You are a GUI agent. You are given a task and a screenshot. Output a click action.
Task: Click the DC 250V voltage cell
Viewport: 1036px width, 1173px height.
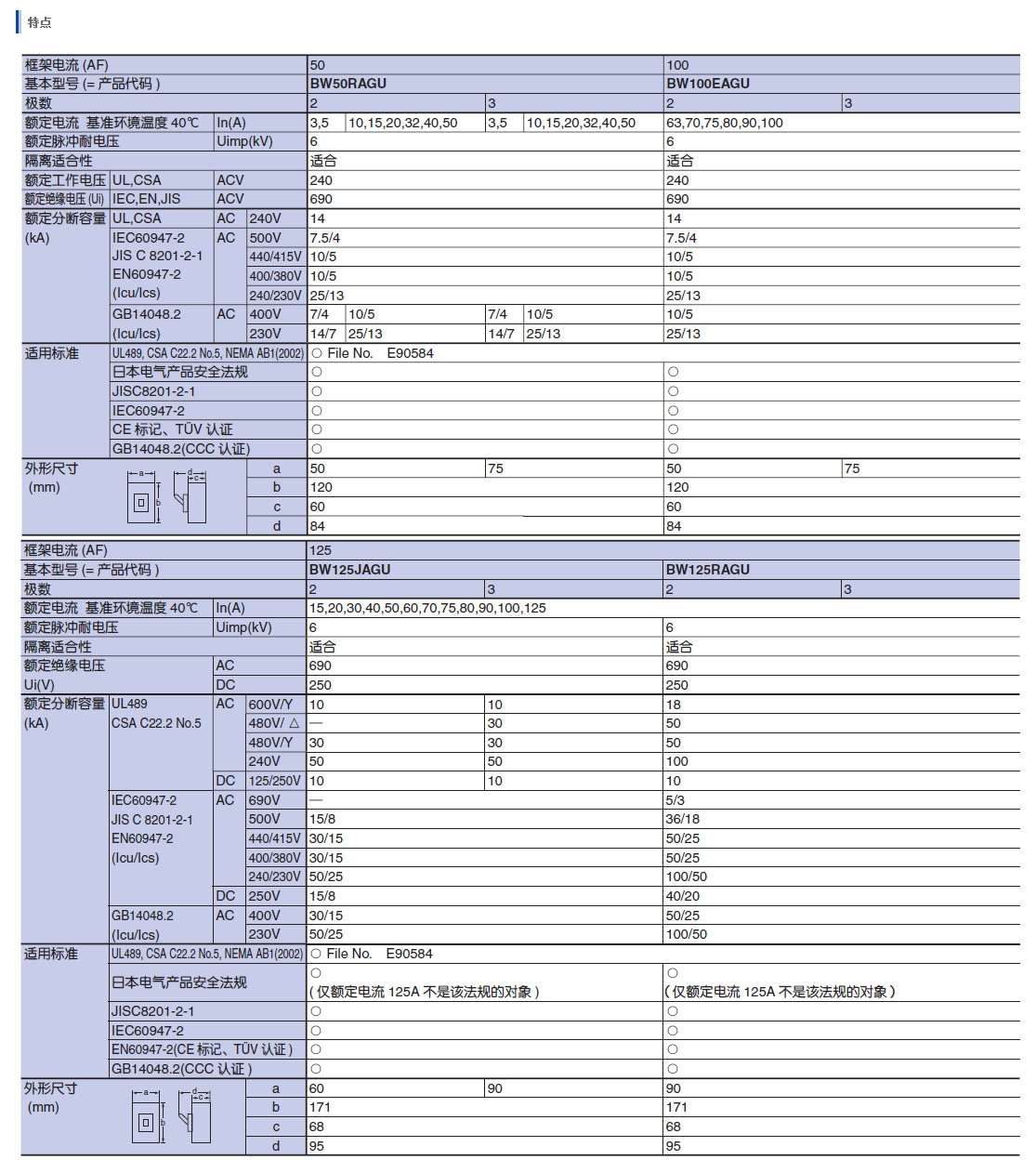coord(275,896)
